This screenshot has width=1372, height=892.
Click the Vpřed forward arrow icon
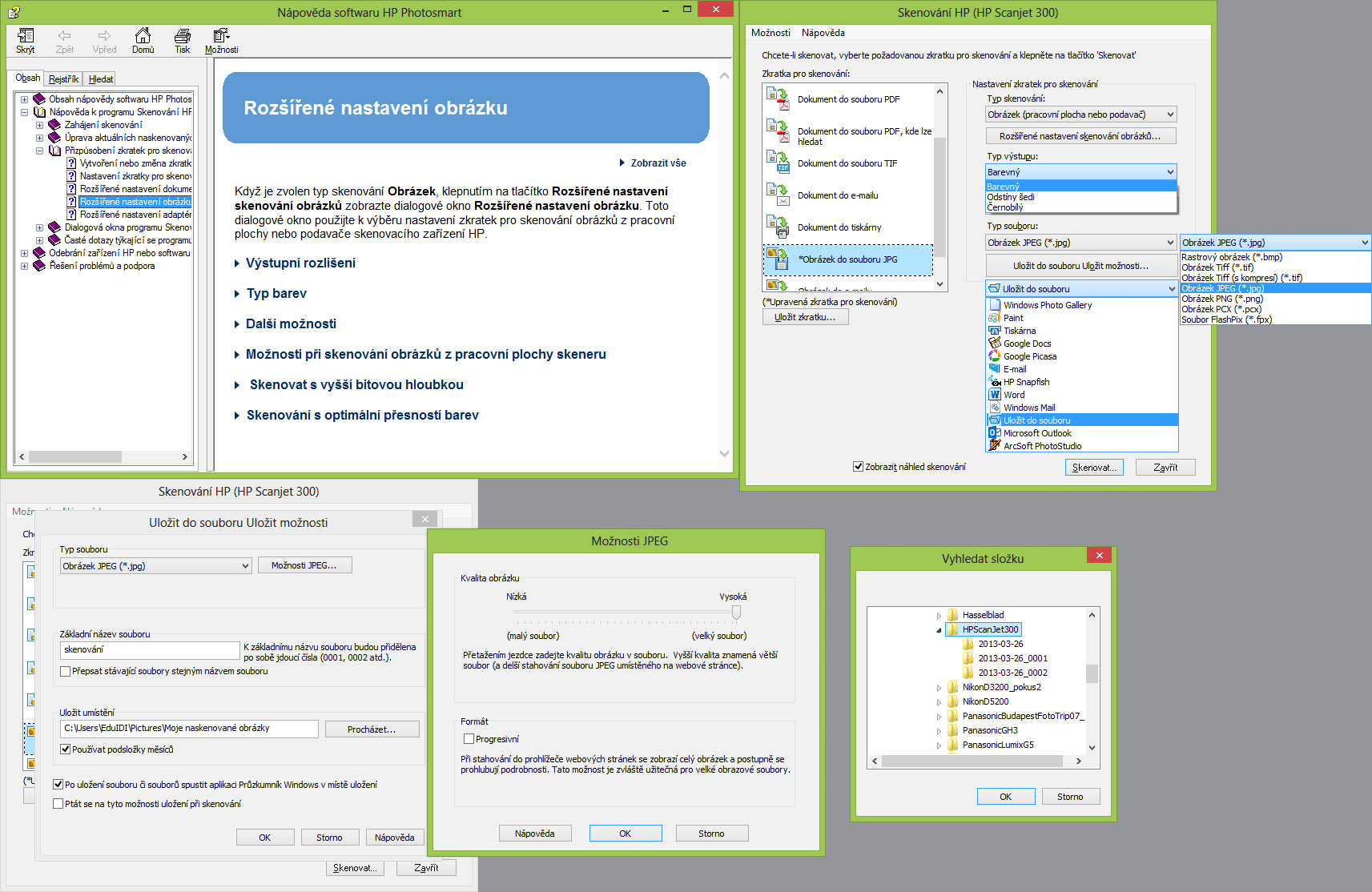pos(104,36)
